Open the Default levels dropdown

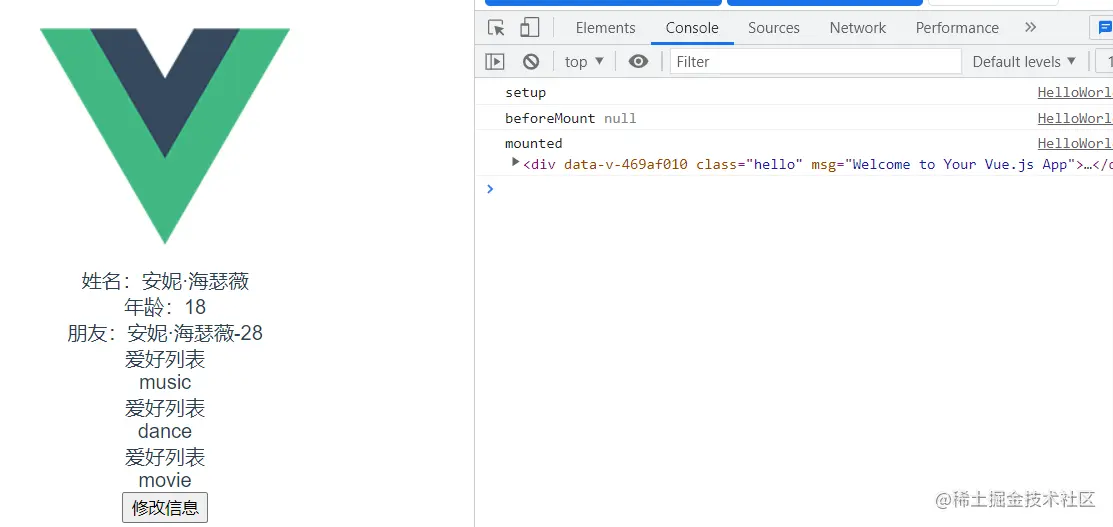[x=1024, y=62]
